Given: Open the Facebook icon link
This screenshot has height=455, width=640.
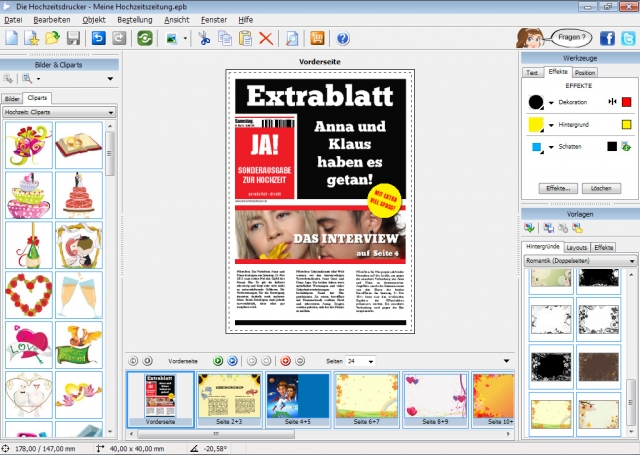Looking at the screenshot, I should click(608, 39).
